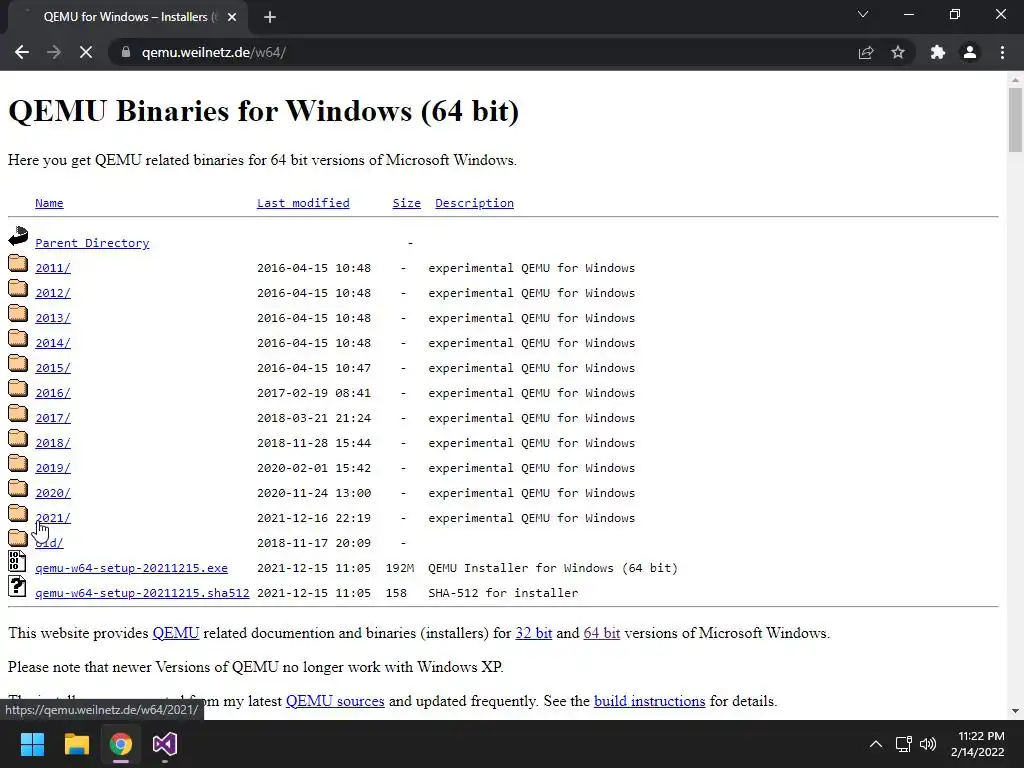Open the Chrome profile avatar icon
Image resolution: width=1024 pixels, height=768 pixels.
[970, 52]
